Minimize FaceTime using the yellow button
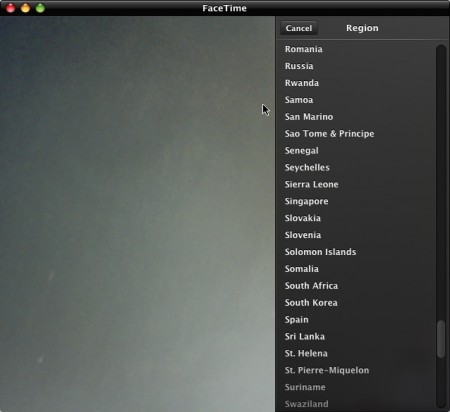 point(25,8)
